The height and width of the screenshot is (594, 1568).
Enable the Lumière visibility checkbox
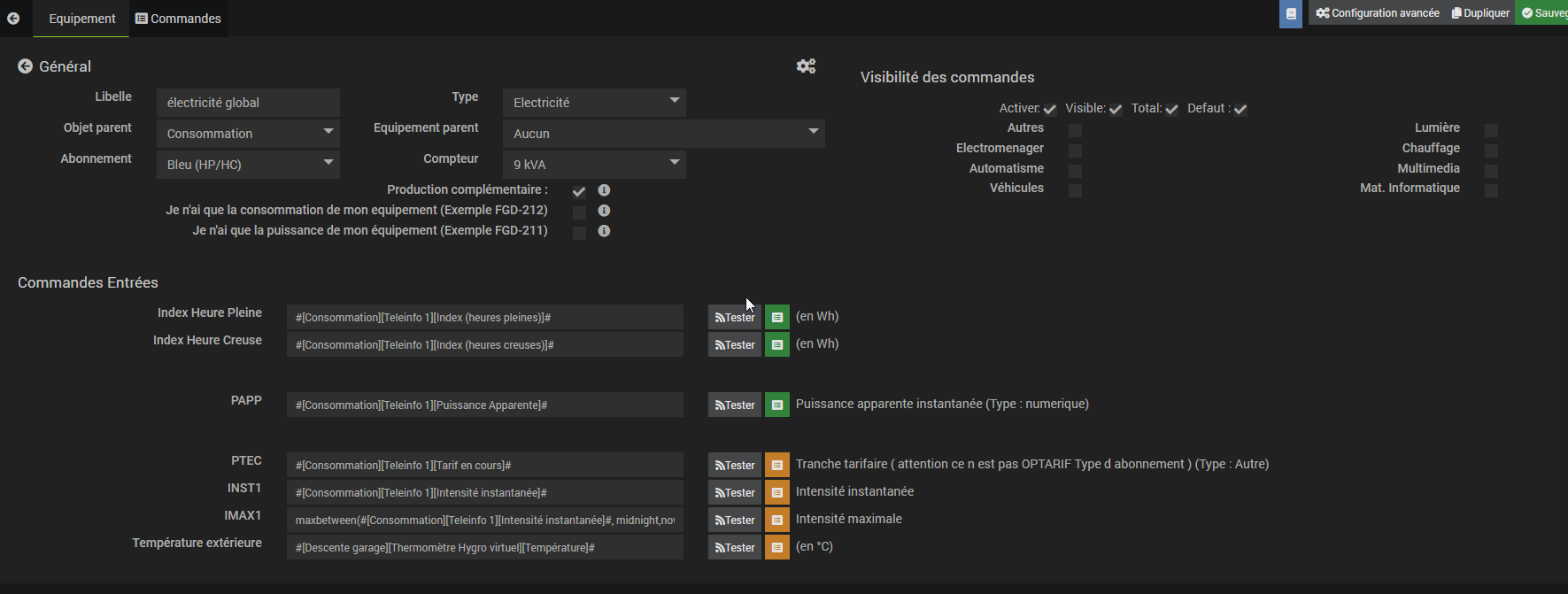(1491, 129)
